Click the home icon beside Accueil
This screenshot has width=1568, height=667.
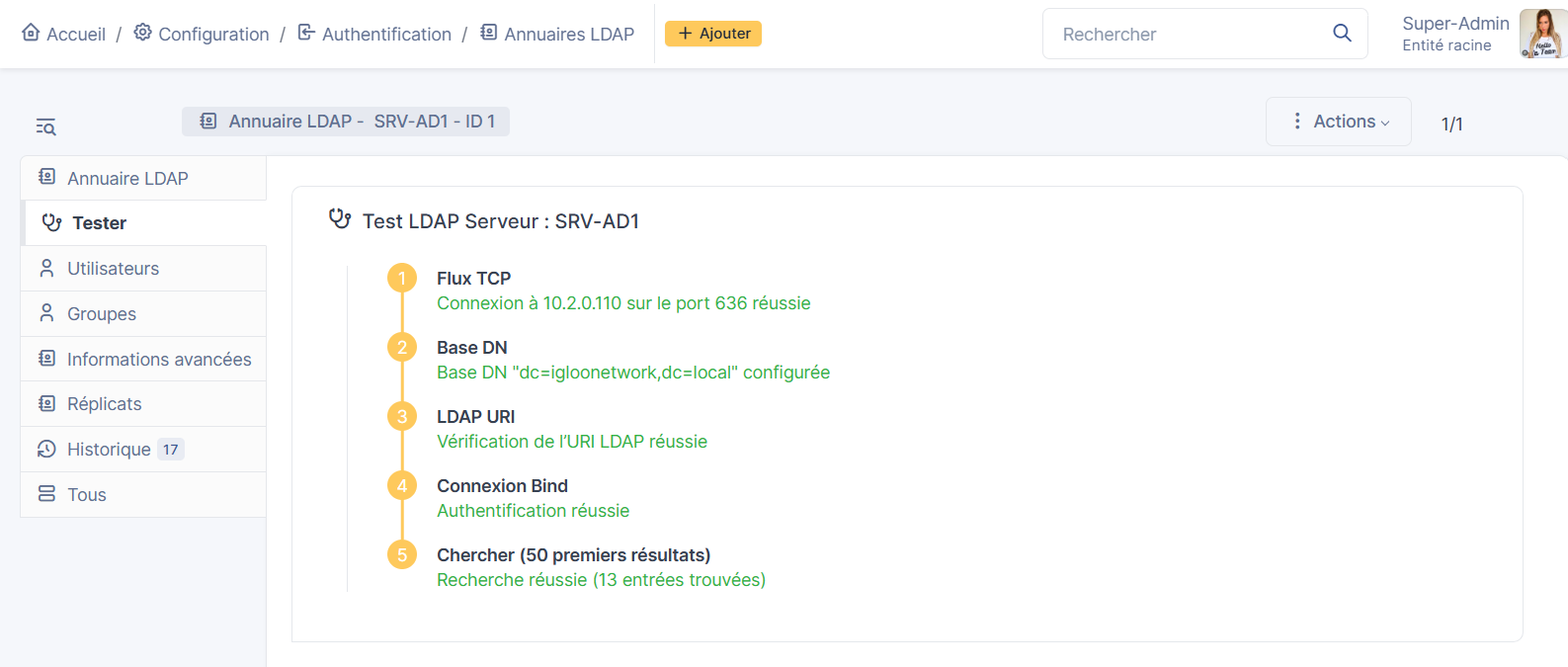point(31,33)
